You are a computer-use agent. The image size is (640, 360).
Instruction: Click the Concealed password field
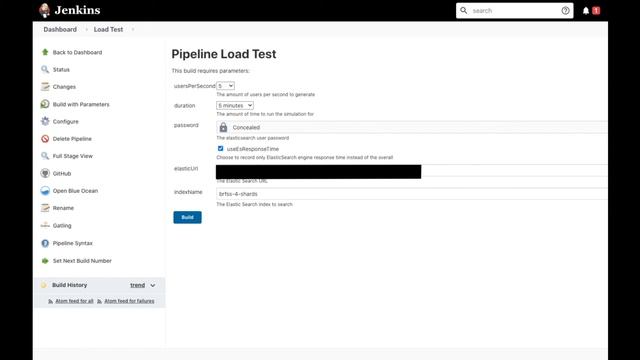click(x=411, y=127)
